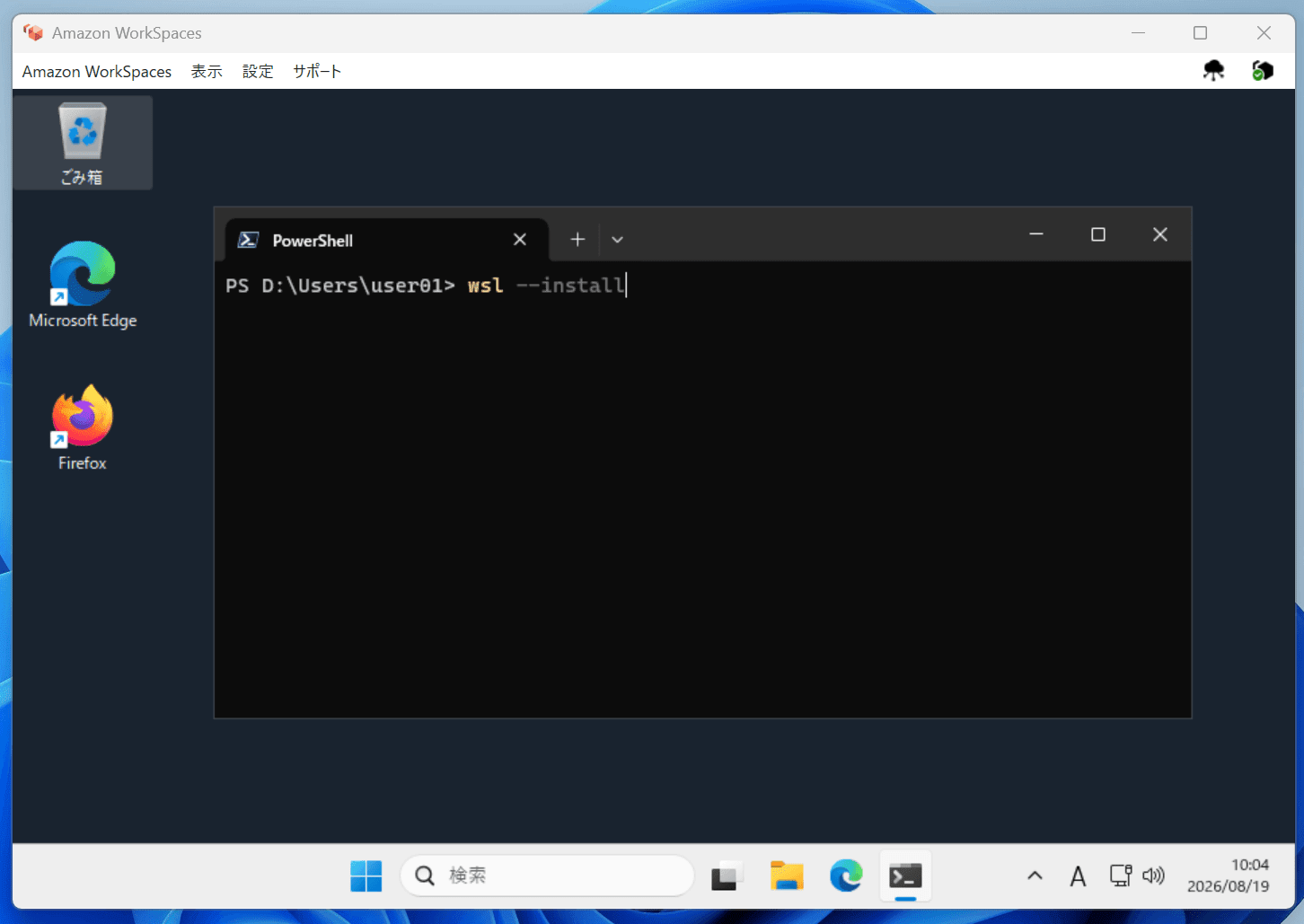Click the Amazon WorkSpaces logo in title bar
Image resolution: width=1304 pixels, height=924 pixels.
click(33, 33)
